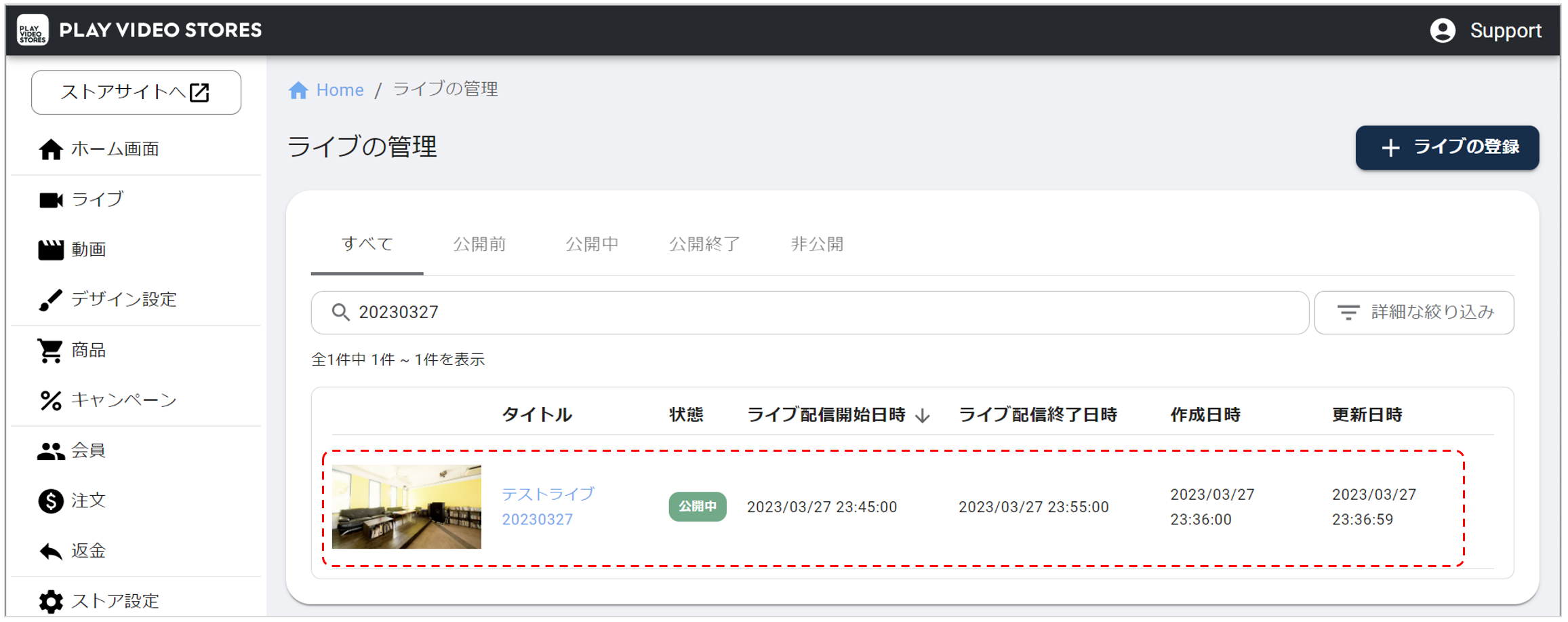Select the clapperboard icon for 動画

point(51,250)
